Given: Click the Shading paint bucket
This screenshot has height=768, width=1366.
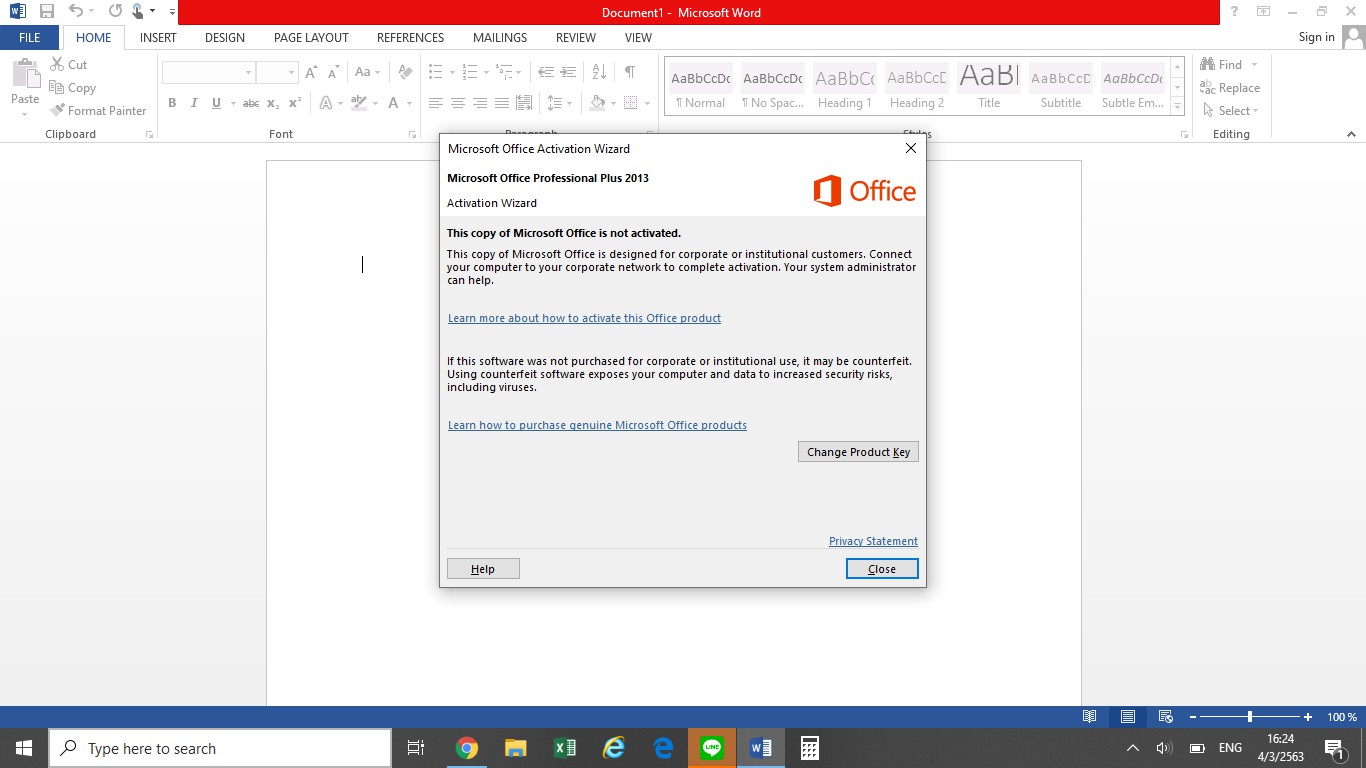Looking at the screenshot, I should [x=597, y=103].
